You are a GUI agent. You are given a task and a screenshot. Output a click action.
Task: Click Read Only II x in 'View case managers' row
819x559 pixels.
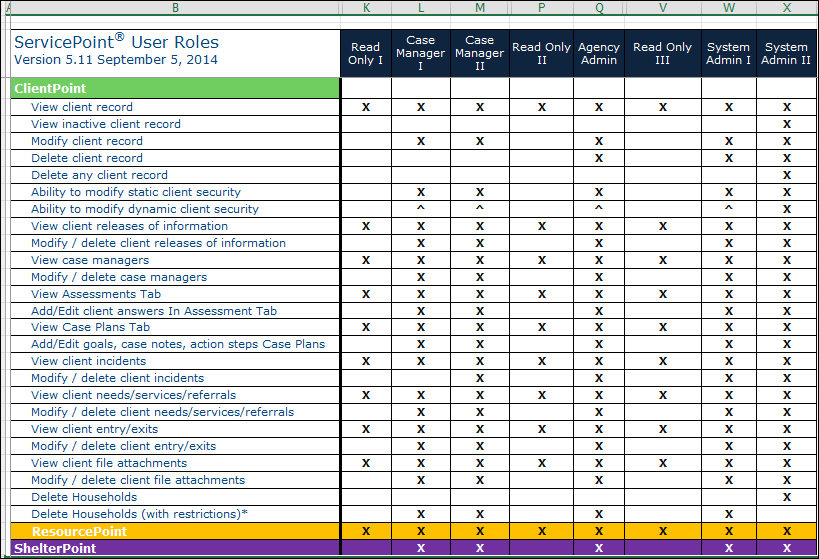542,260
